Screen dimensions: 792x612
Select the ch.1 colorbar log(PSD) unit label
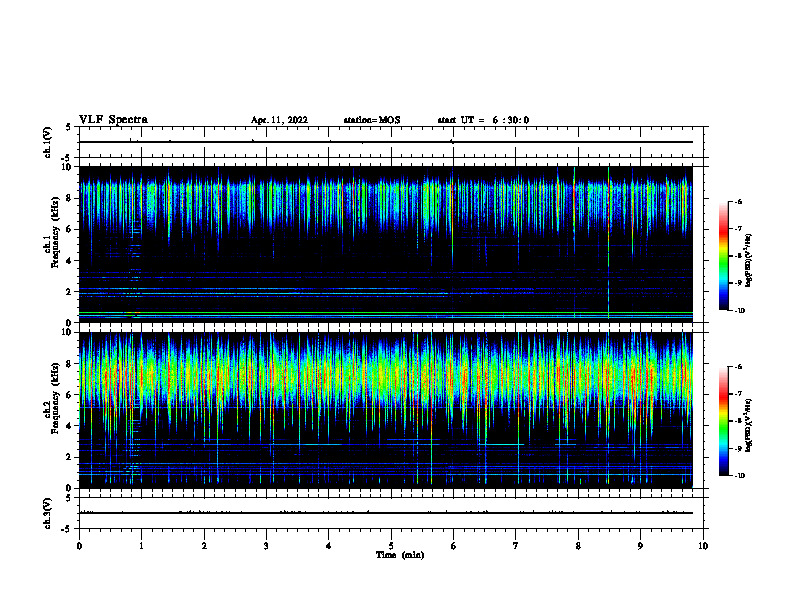click(749, 260)
